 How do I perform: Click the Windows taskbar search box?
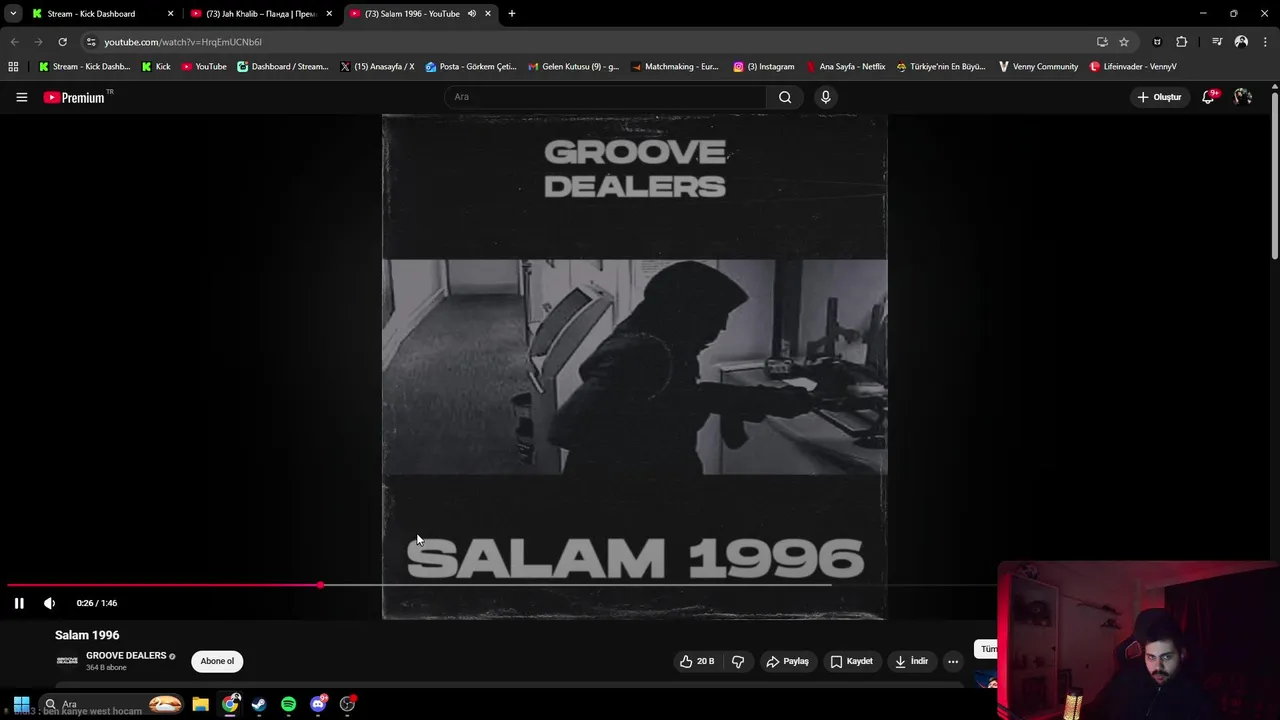[112, 704]
